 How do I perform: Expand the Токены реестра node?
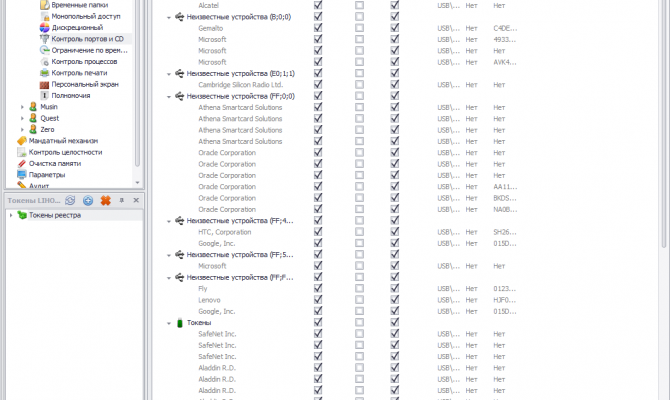pyautogui.click(x=11, y=215)
